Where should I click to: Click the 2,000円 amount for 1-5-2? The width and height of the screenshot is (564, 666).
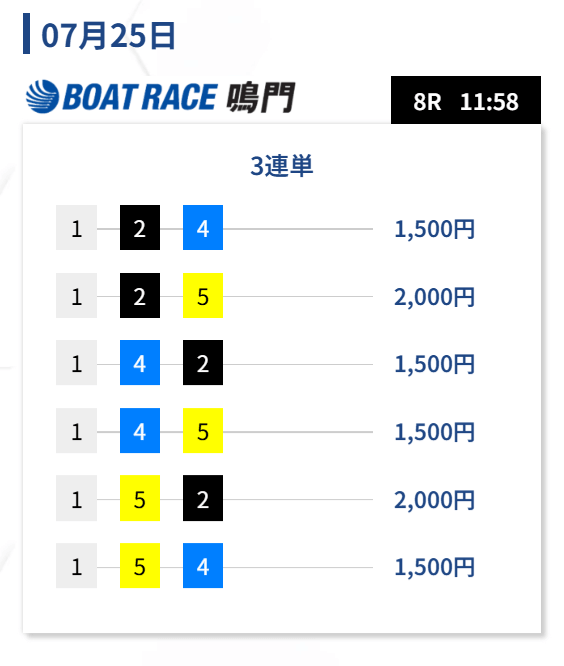434,500
